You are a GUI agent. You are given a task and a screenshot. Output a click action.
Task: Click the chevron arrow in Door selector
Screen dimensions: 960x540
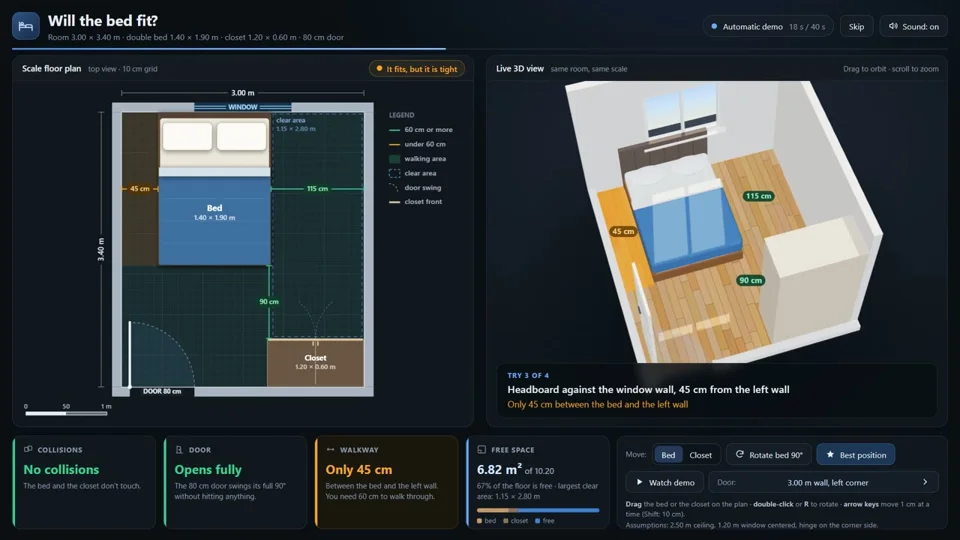click(925, 482)
